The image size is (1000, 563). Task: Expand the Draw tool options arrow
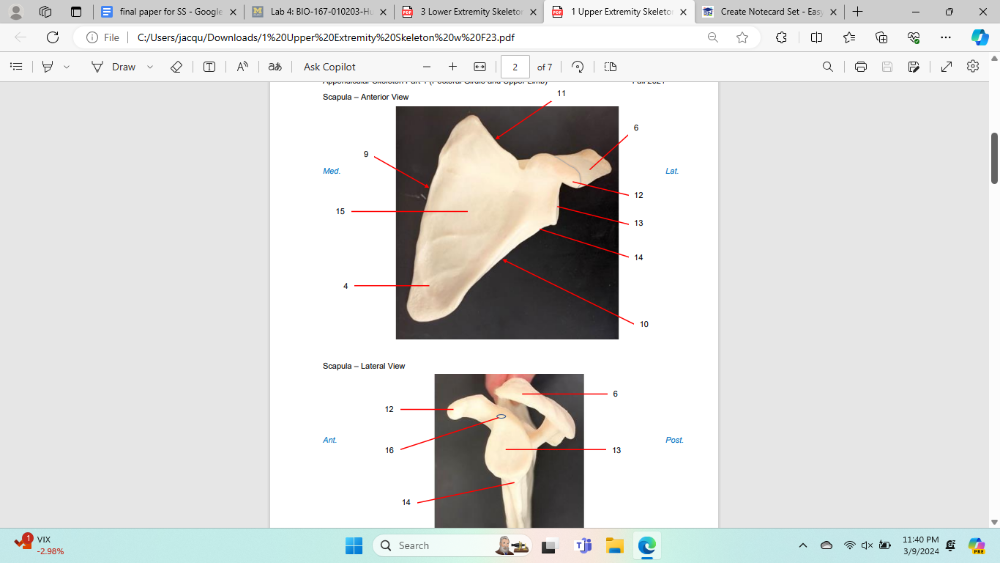[x=150, y=67]
